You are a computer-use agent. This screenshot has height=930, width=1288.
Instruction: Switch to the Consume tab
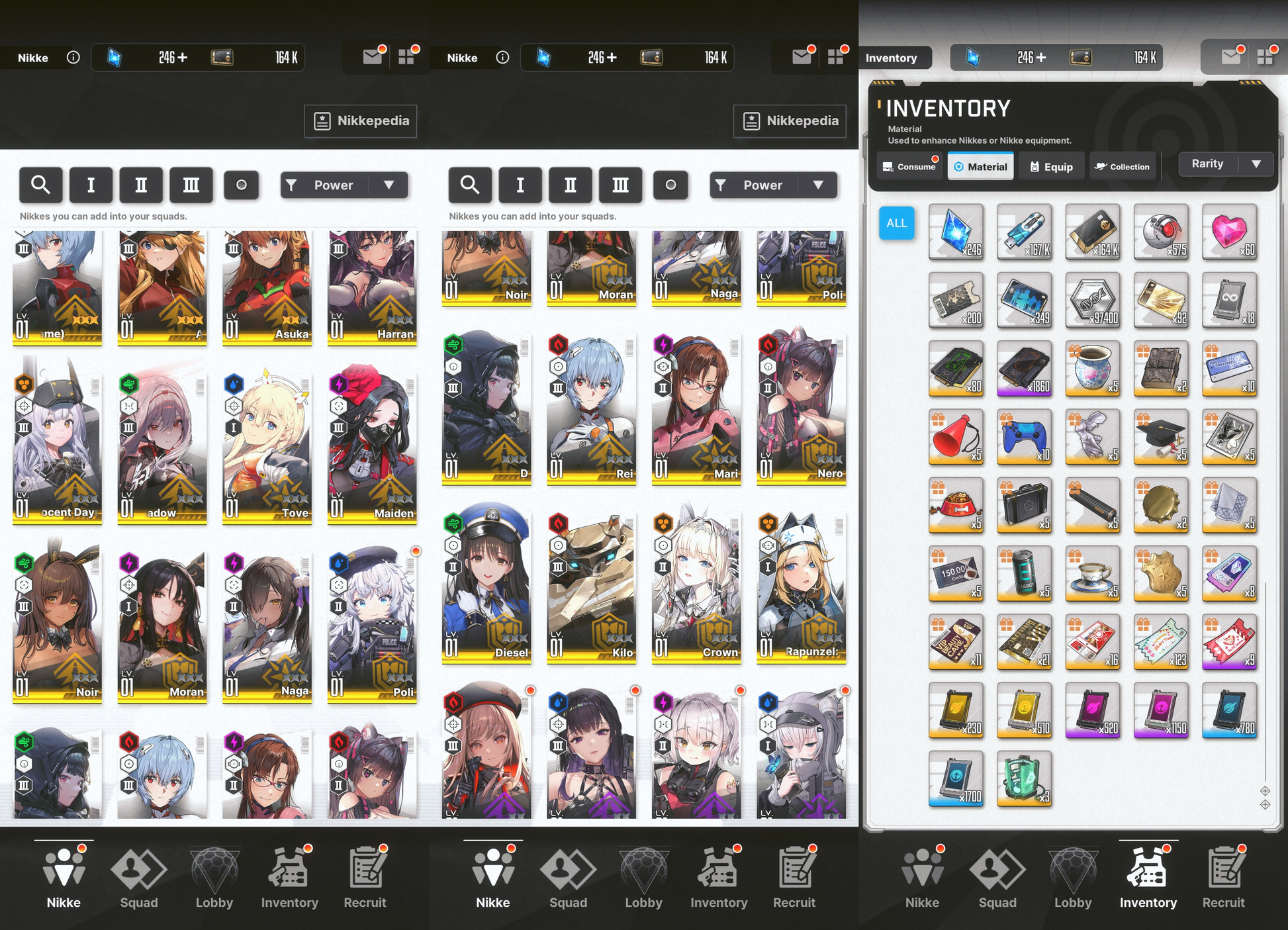click(910, 166)
